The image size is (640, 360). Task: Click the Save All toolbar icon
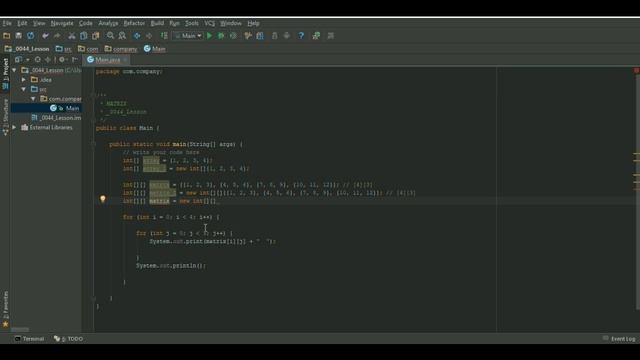click(x=18, y=36)
